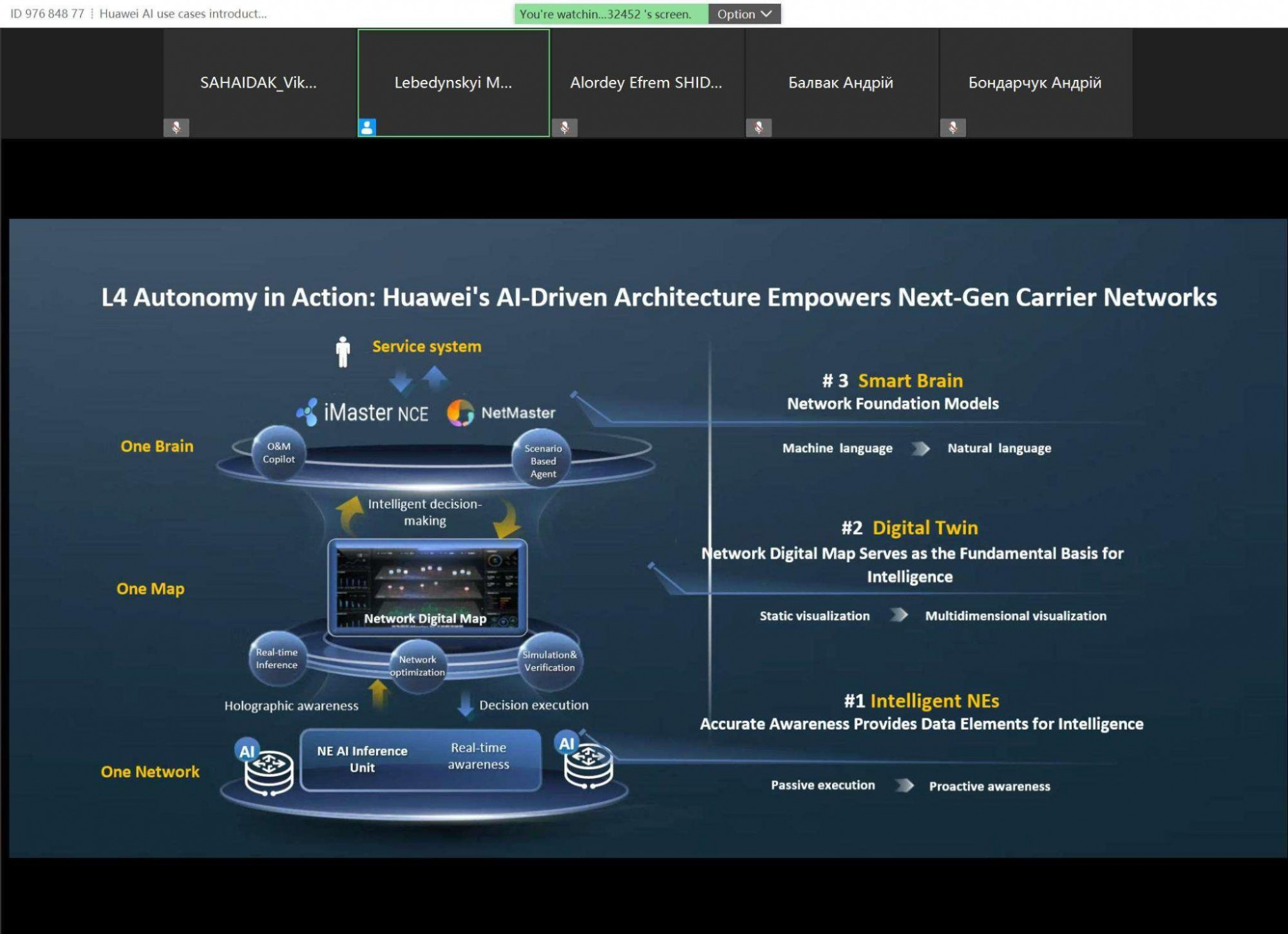Select Alordey Efrem SHID participant tile

click(x=647, y=83)
